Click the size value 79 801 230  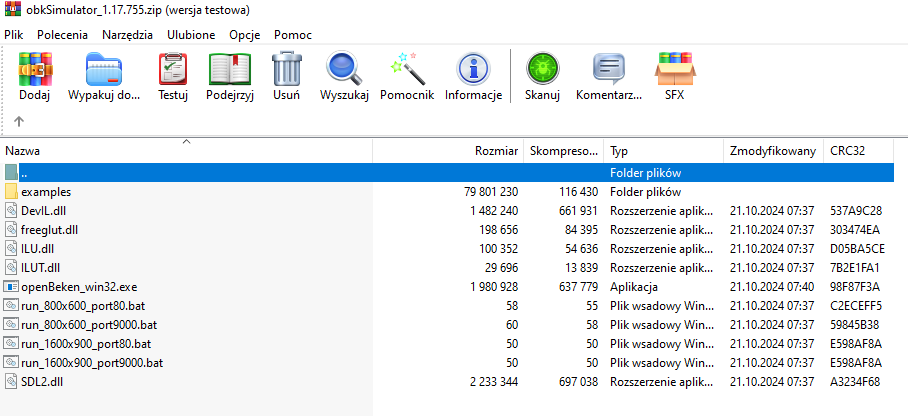click(491, 191)
